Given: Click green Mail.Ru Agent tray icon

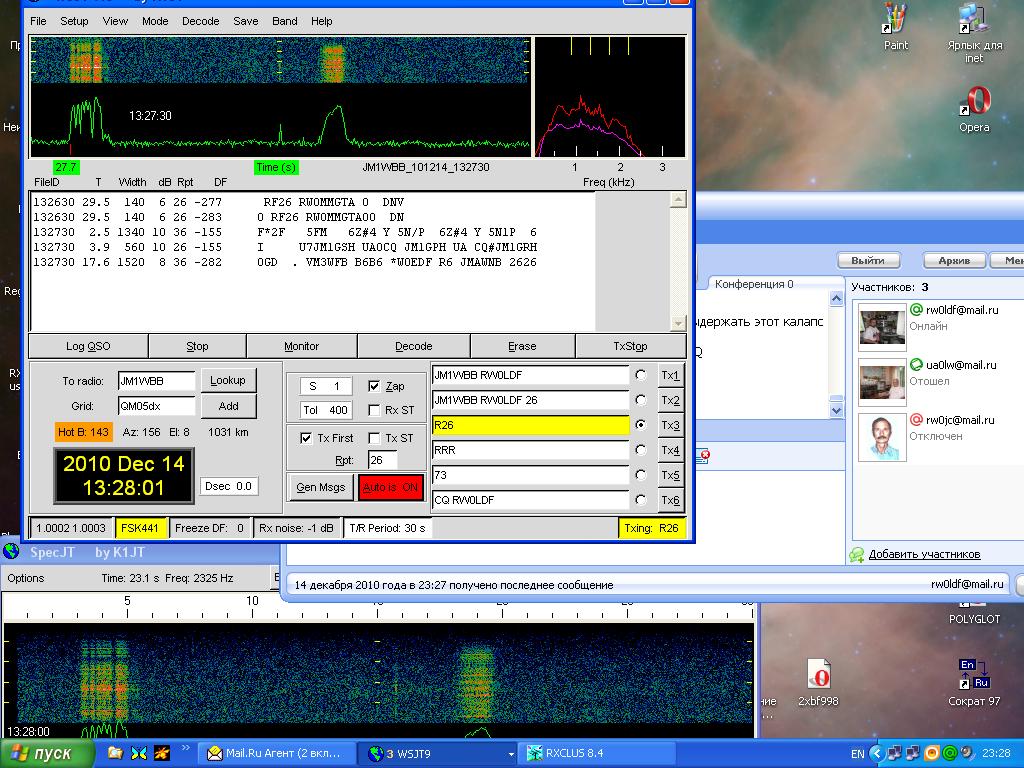Looking at the screenshot, I should click(x=950, y=754).
